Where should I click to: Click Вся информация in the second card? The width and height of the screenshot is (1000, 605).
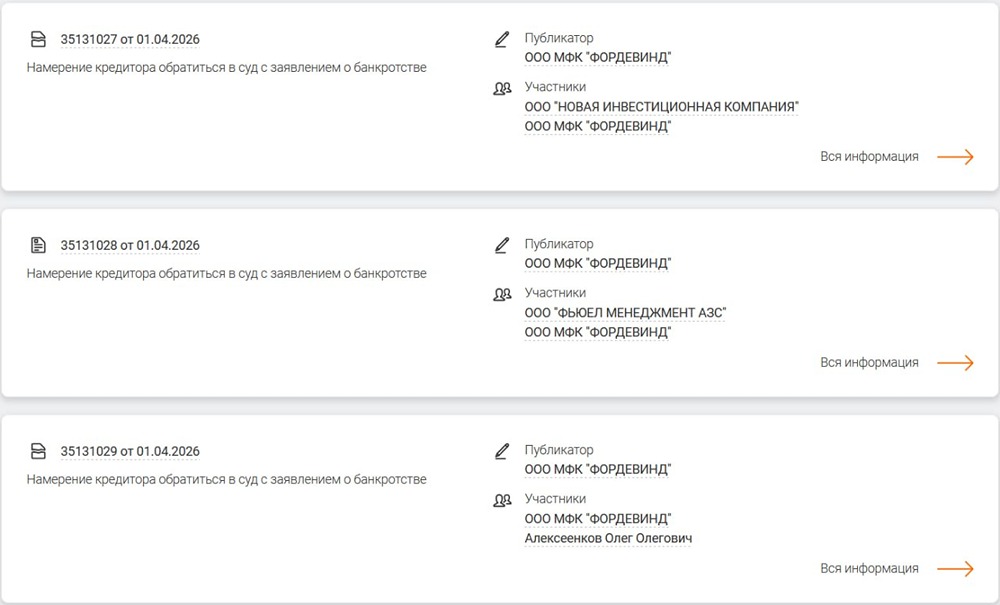[x=870, y=362]
